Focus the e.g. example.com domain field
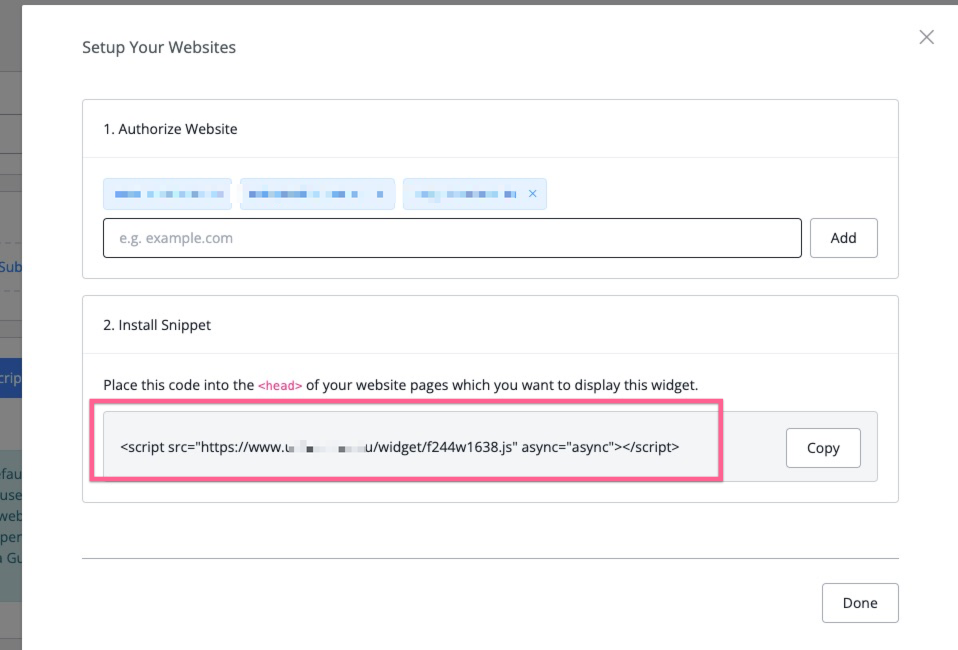Image resolution: width=958 pixels, height=650 pixels. coord(452,238)
